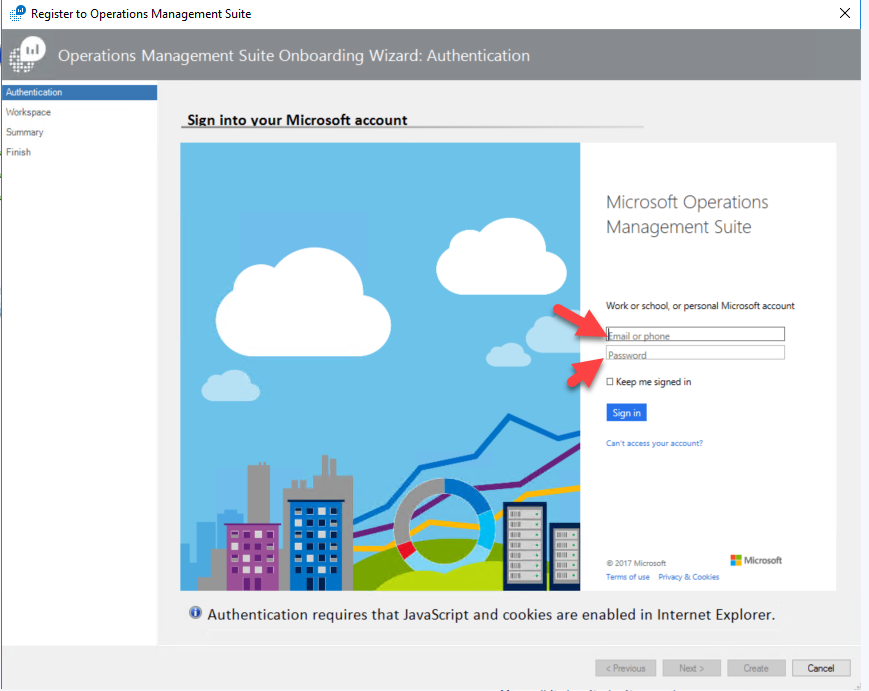Click the OMS cloud logo in header banner
Screen dimensions: 869x691
(x=27, y=54)
